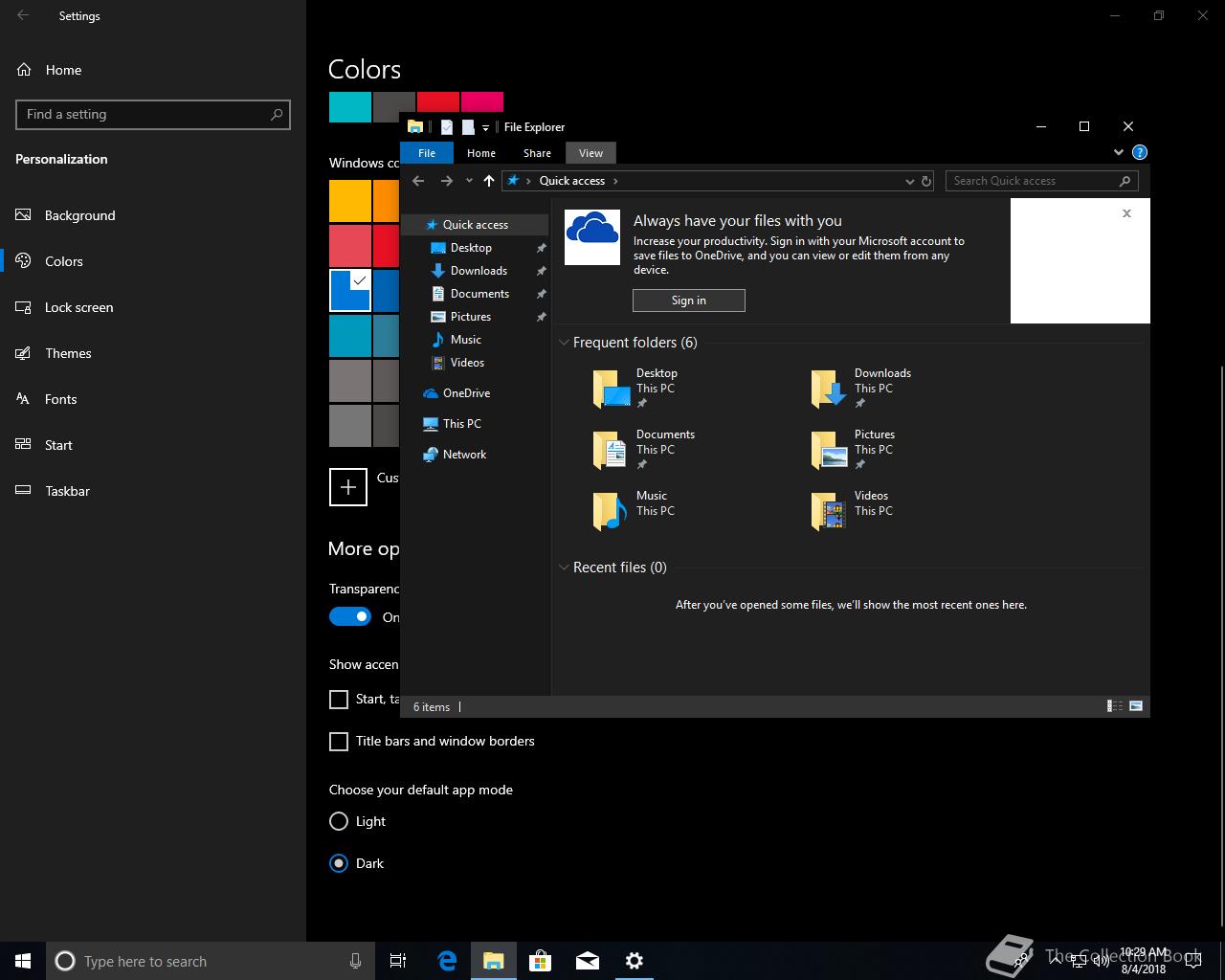The width and height of the screenshot is (1225, 980).
Task: Open the address bar history dropdown
Action: (x=909, y=181)
